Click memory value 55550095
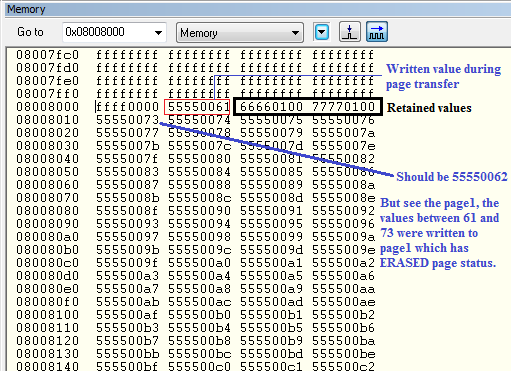Image resolution: width=511 pixels, height=371 pixels. (271, 224)
